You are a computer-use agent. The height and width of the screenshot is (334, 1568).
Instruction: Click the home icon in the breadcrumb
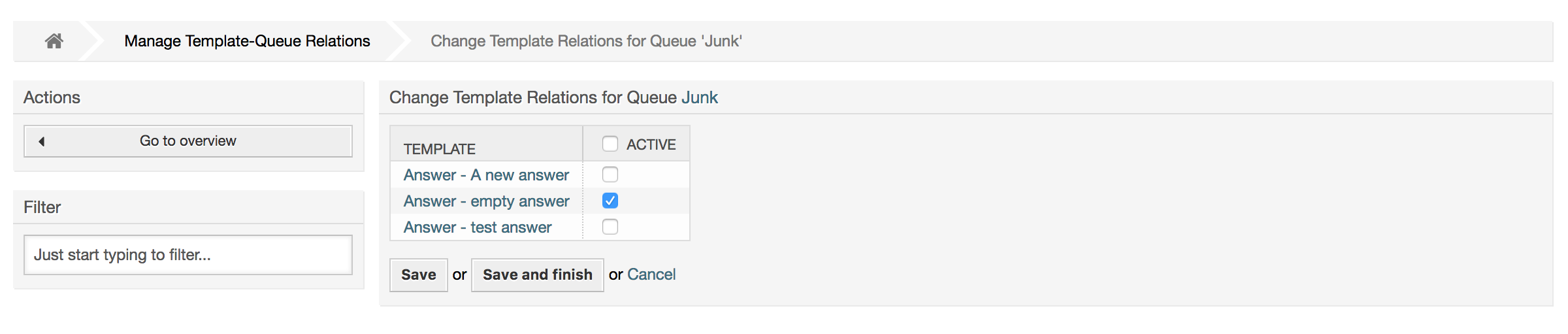pos(54,41)
